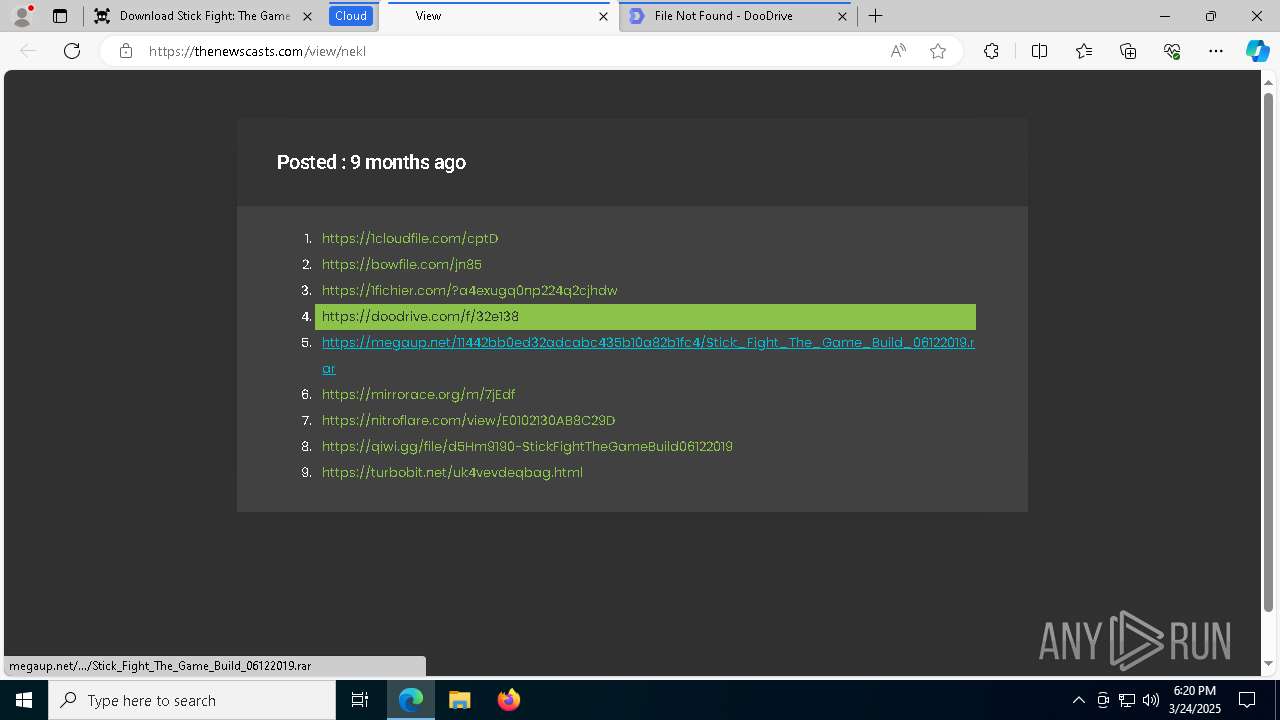Open Settings and more menu
Image resolution: width=1280 pixels, height=720 pixels.
pos(1216,51)
